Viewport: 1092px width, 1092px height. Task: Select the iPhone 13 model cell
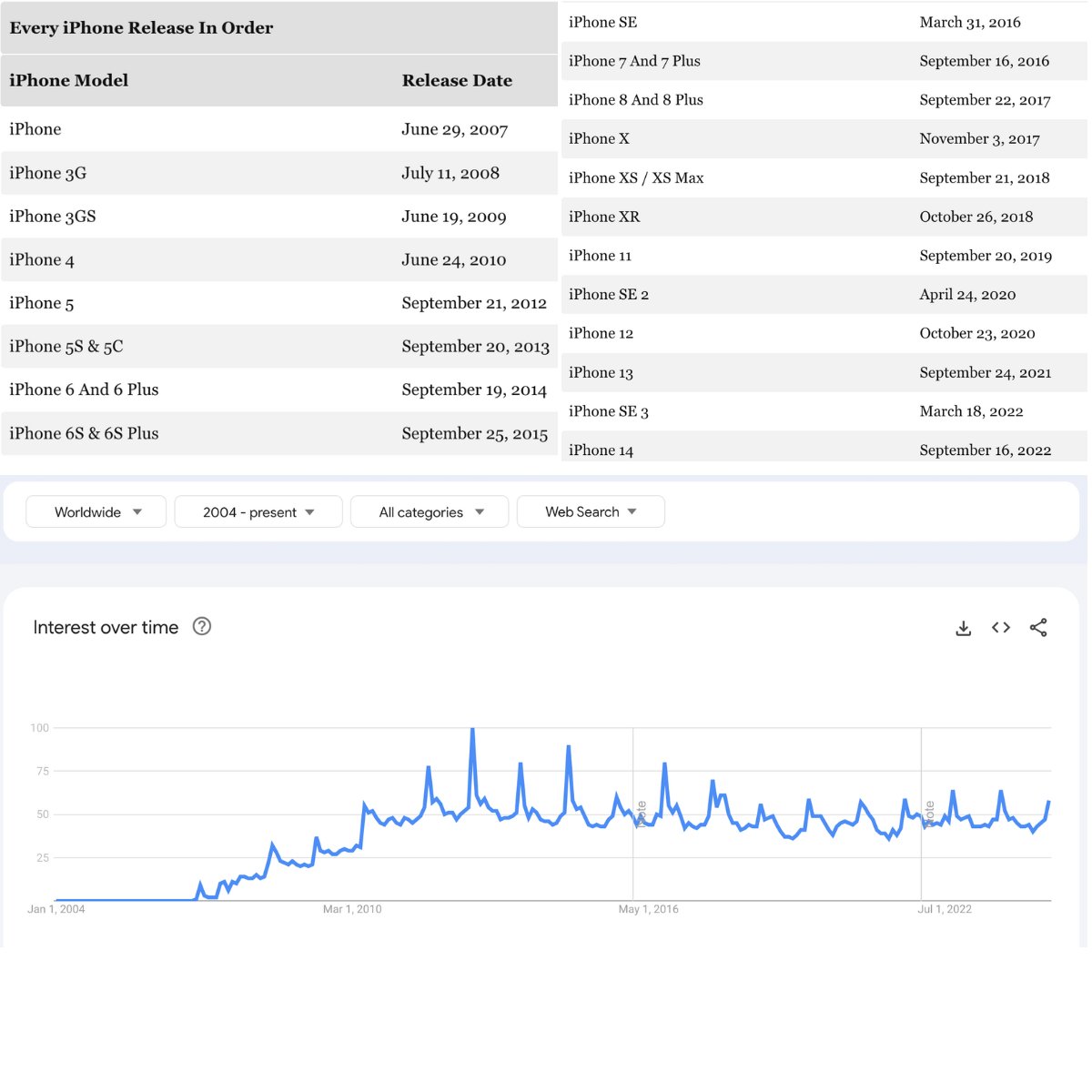(x=602, y=372)
